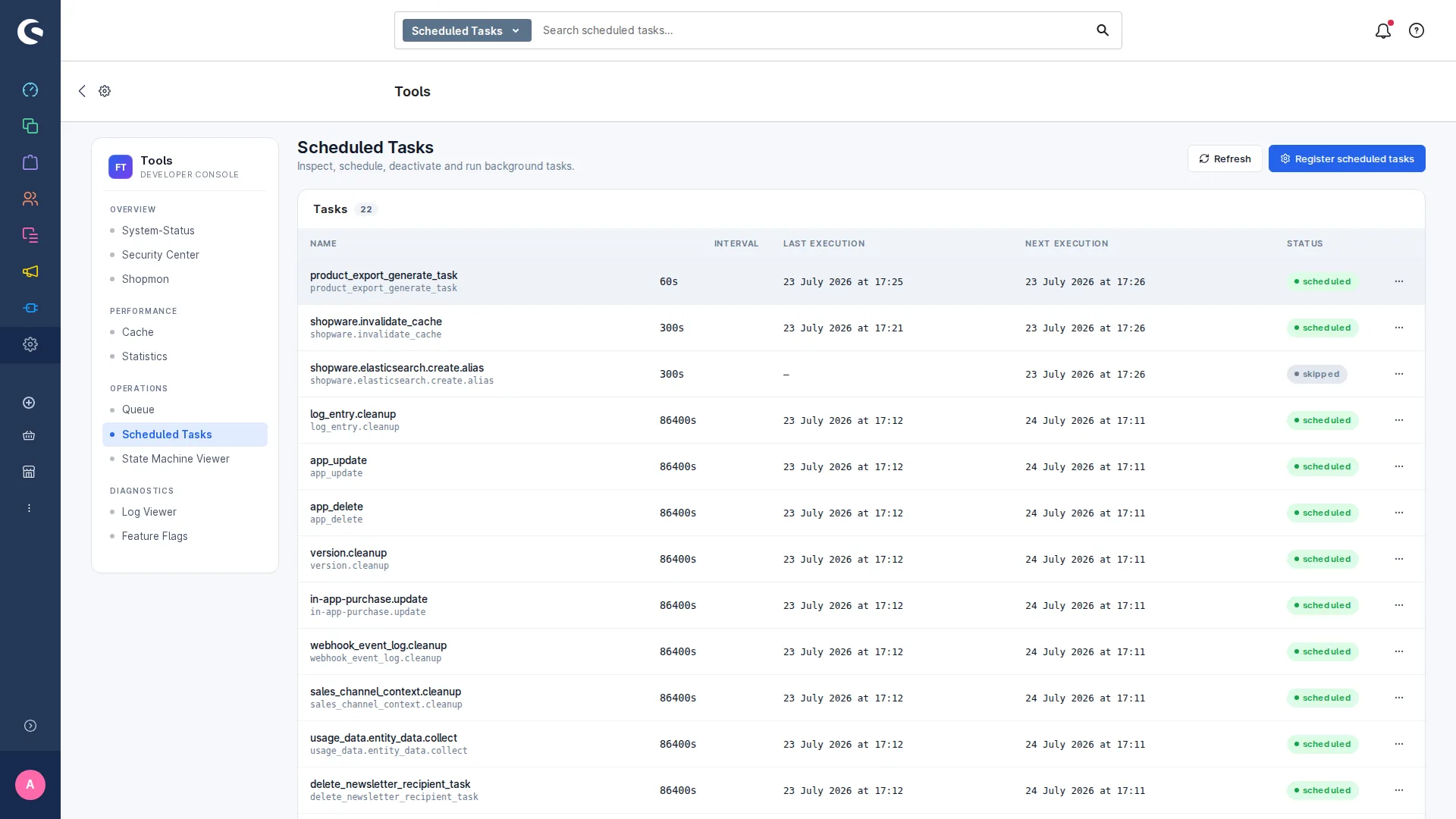Focus the Search scheduled tasks field

point(811,30)
